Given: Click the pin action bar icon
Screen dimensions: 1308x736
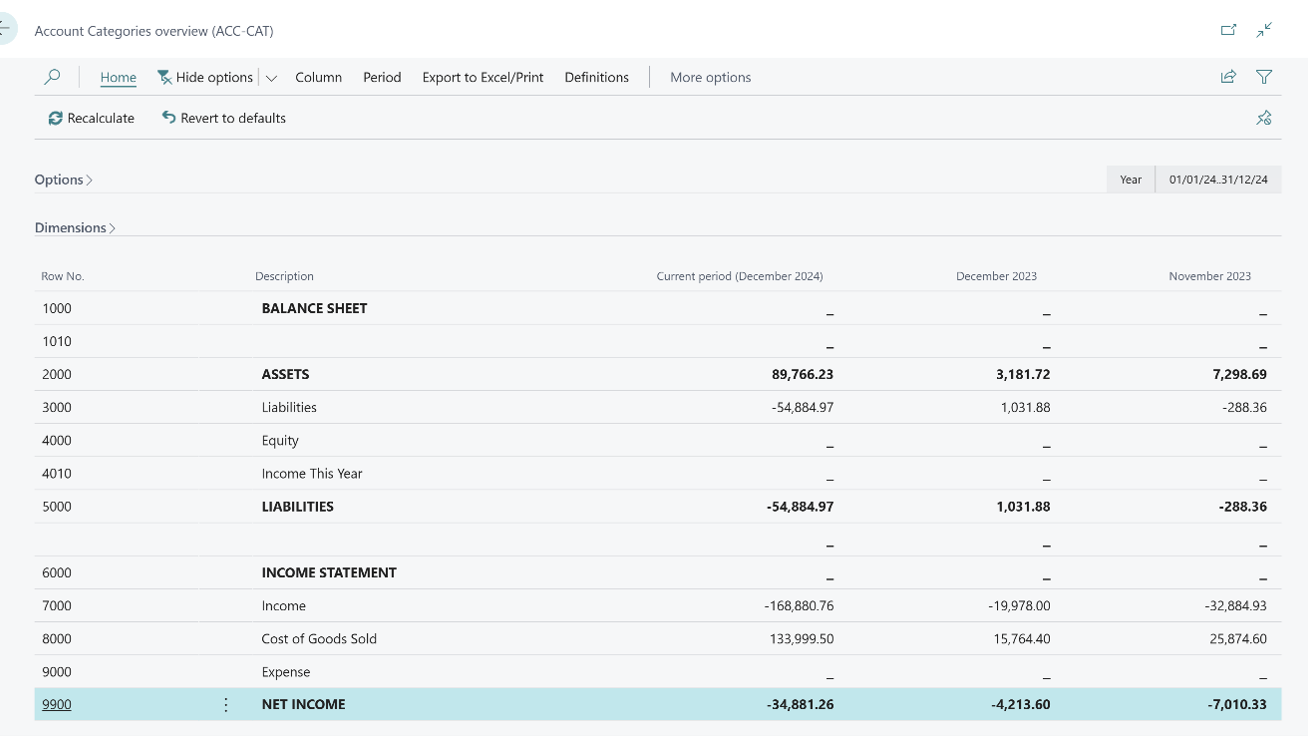Looking at the screenshot, I should pos(1264,118).
